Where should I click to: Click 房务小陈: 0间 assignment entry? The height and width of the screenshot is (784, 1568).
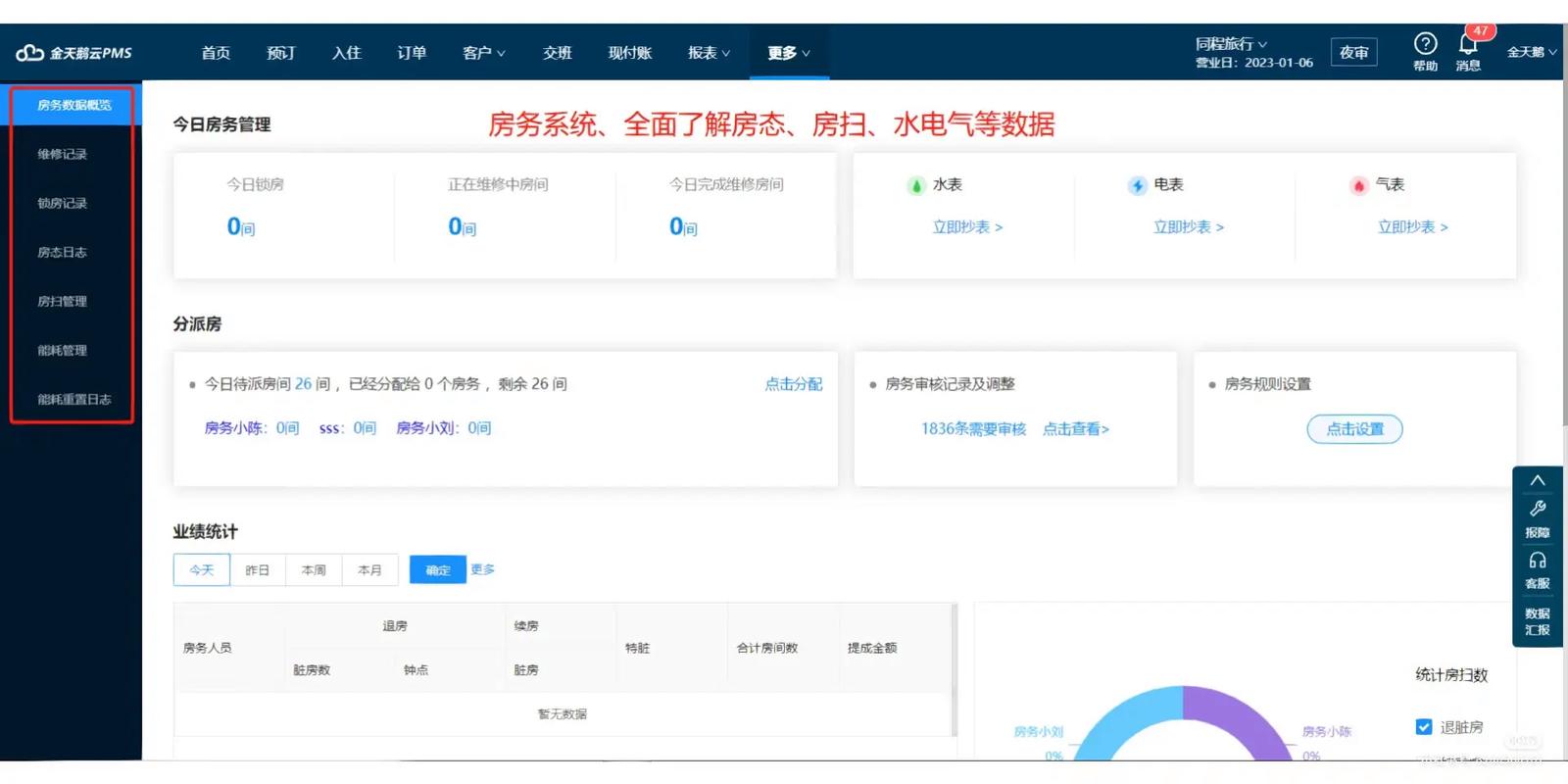252,428
